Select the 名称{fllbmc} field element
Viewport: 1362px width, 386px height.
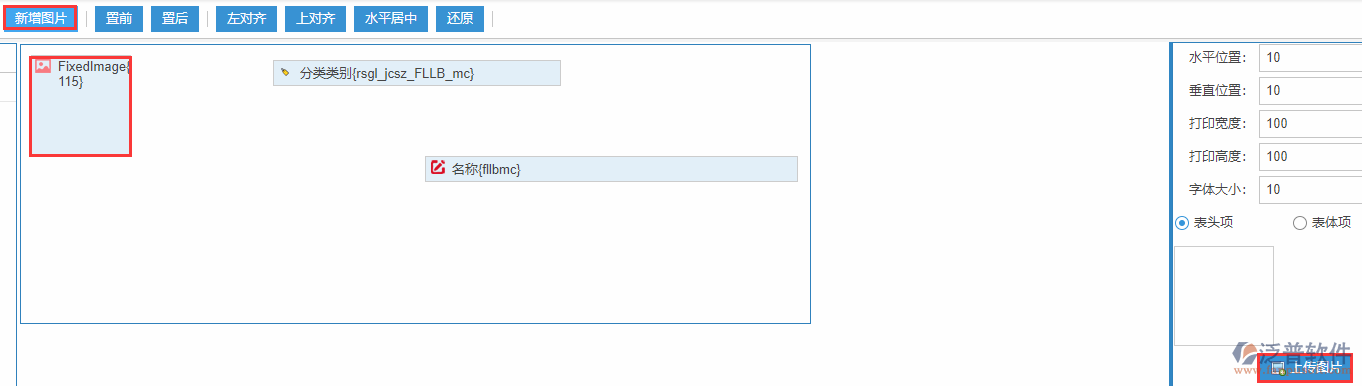point(611,169)
